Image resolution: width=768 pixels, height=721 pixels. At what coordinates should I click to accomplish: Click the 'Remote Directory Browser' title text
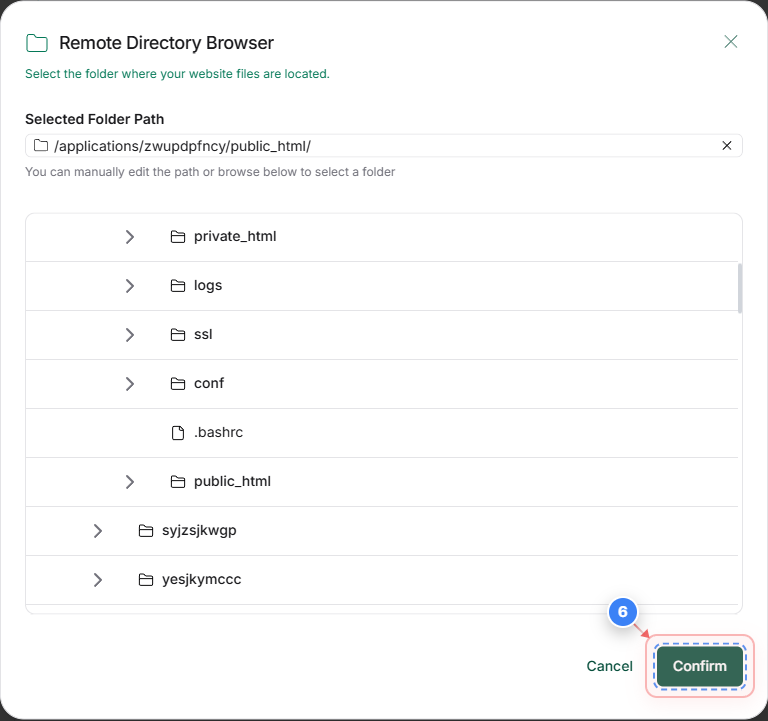(x=166, y=43)
